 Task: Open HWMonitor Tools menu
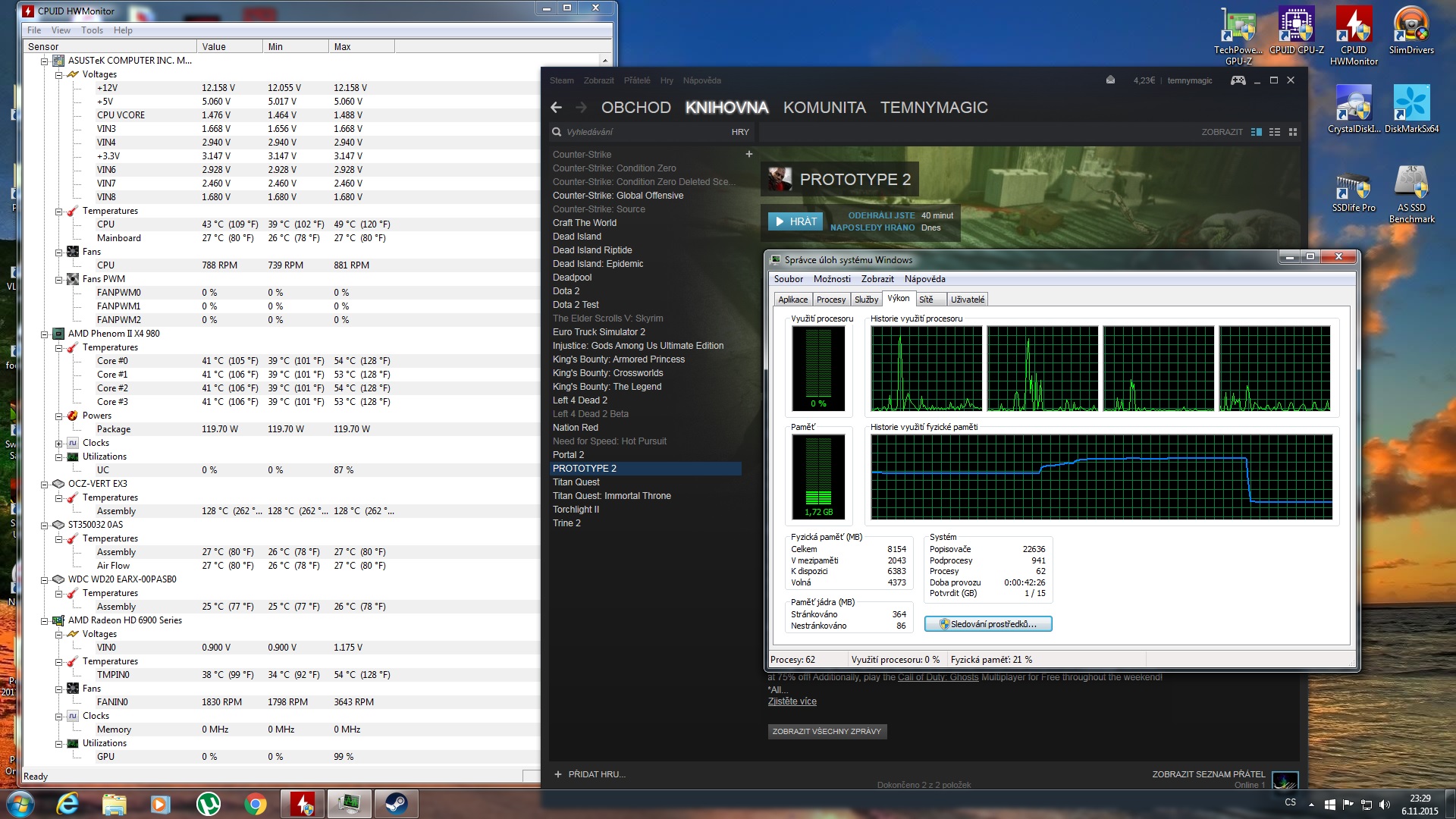pyautogui.click(x=92, y=30)
